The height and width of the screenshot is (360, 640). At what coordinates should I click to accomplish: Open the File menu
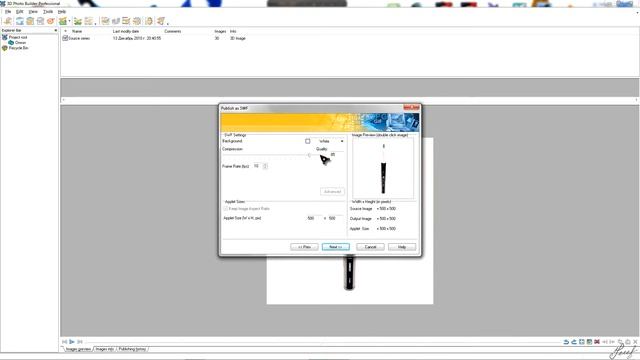pyautogui.click(x=8, y=12)
